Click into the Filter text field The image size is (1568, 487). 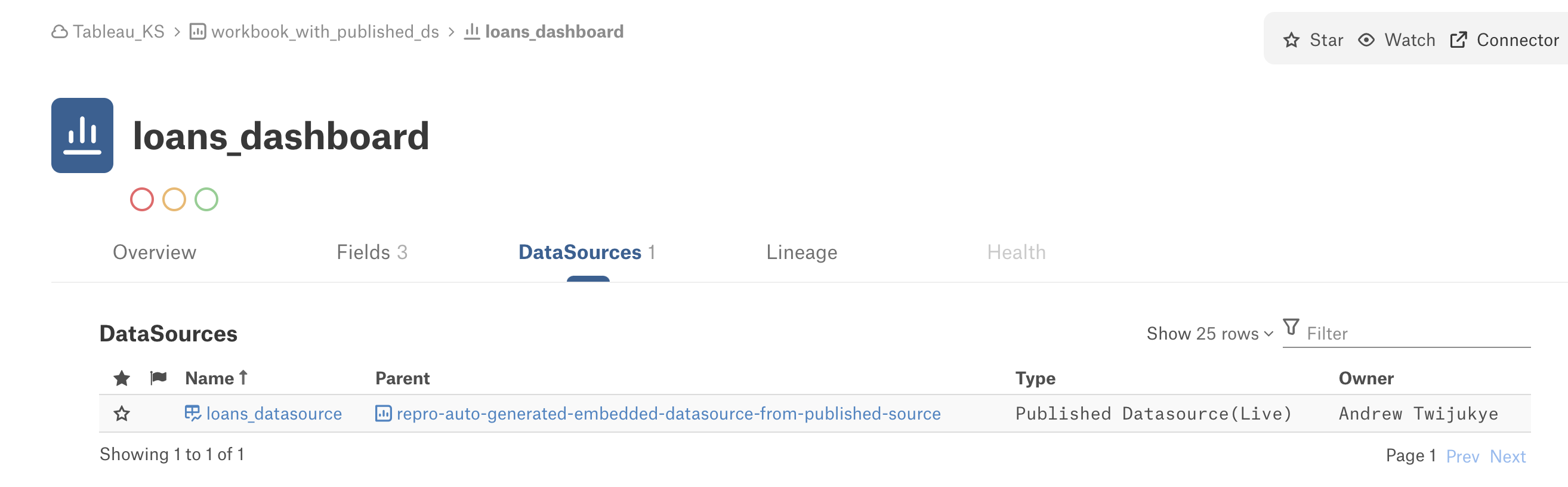click(x=1418, y=334)
